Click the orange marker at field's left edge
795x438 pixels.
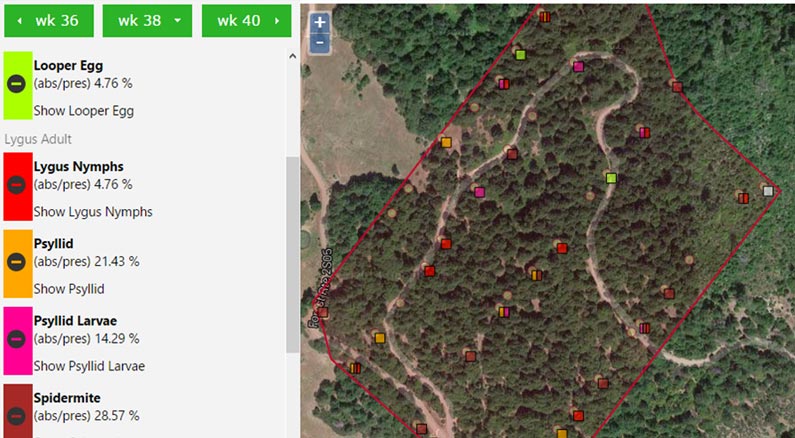tap(446, 142)
